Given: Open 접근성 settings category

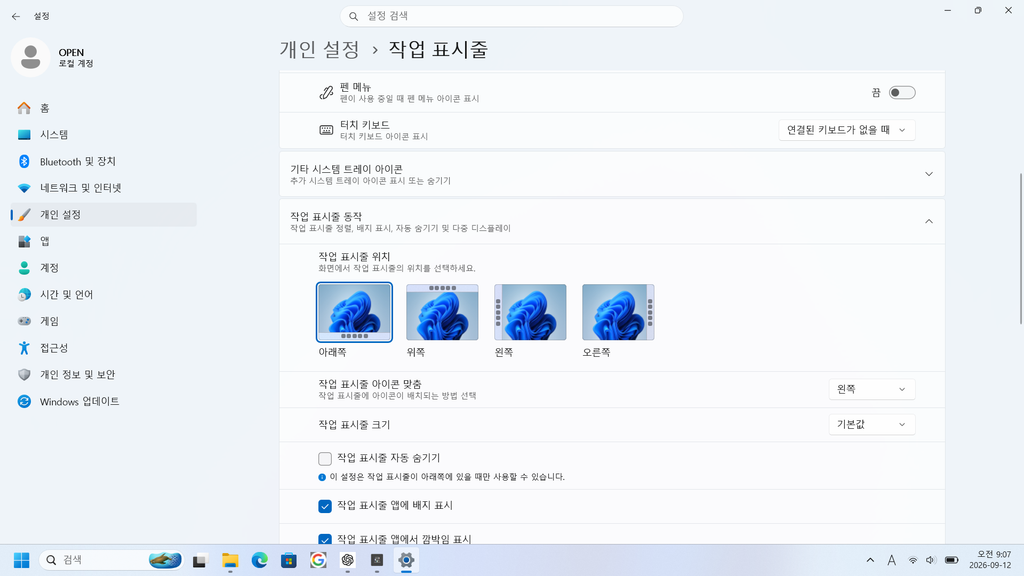Looking at the screenshot, I should click(x=103, y=348).
